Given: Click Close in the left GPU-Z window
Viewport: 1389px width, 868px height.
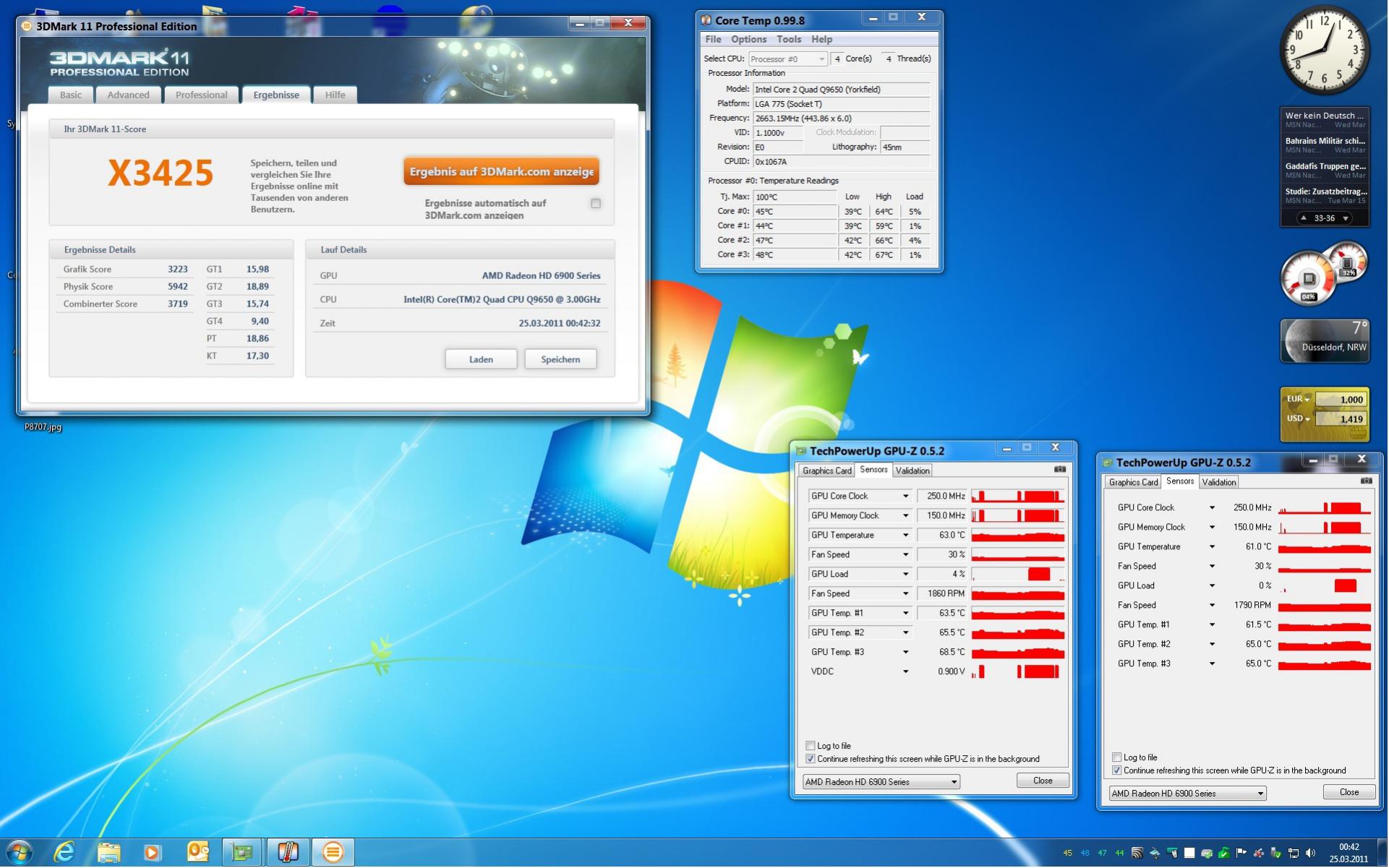Looking at the screenshot, I should (1043, 781).
